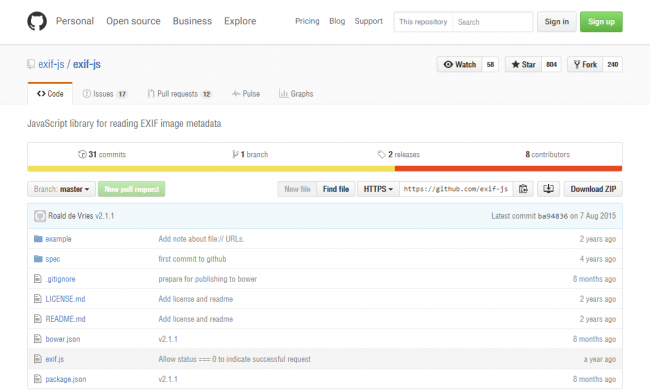Click the clone URL text field

click(456, 189)
